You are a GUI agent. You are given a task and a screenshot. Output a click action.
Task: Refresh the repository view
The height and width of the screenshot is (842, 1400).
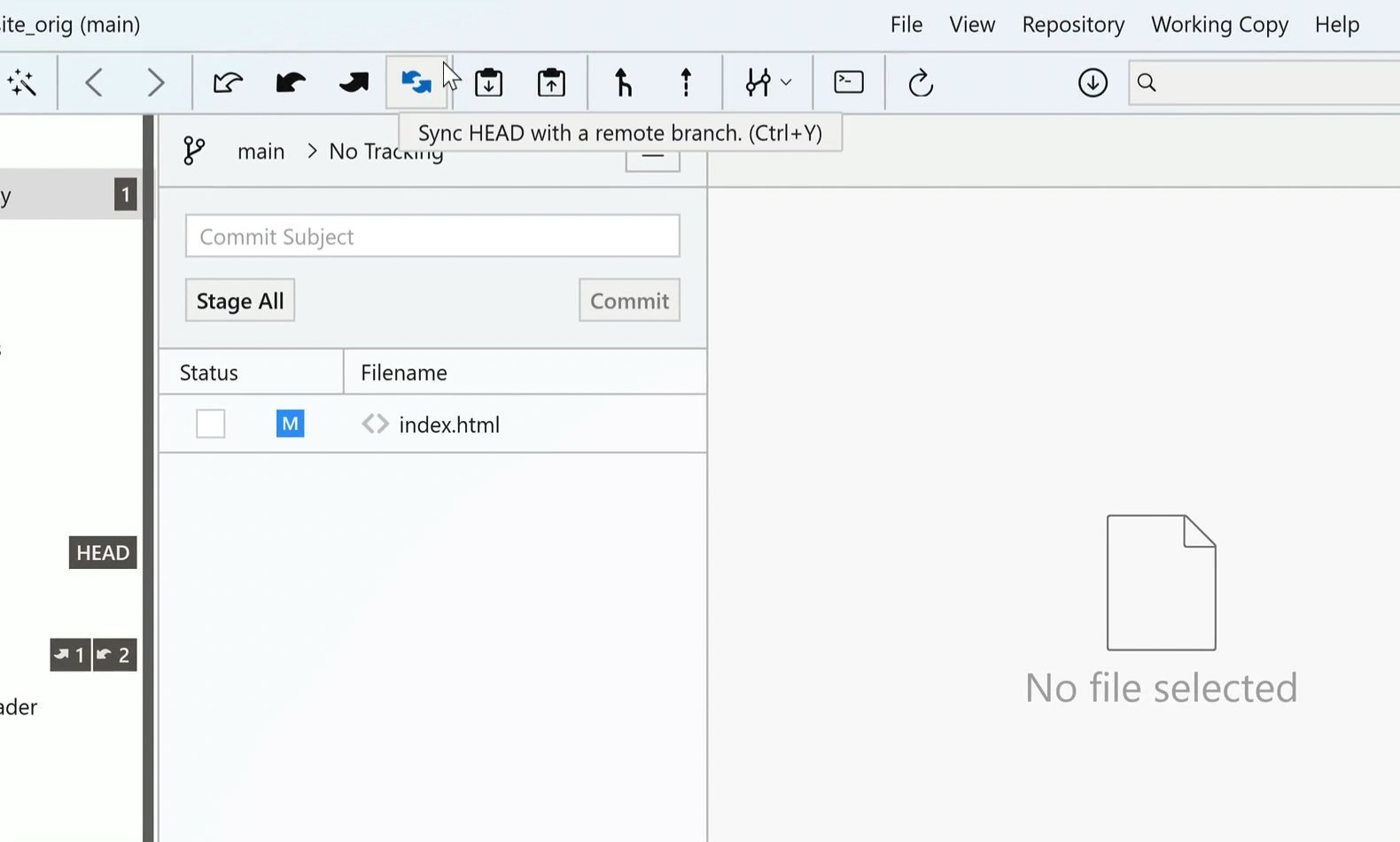(x=921, y=82)
